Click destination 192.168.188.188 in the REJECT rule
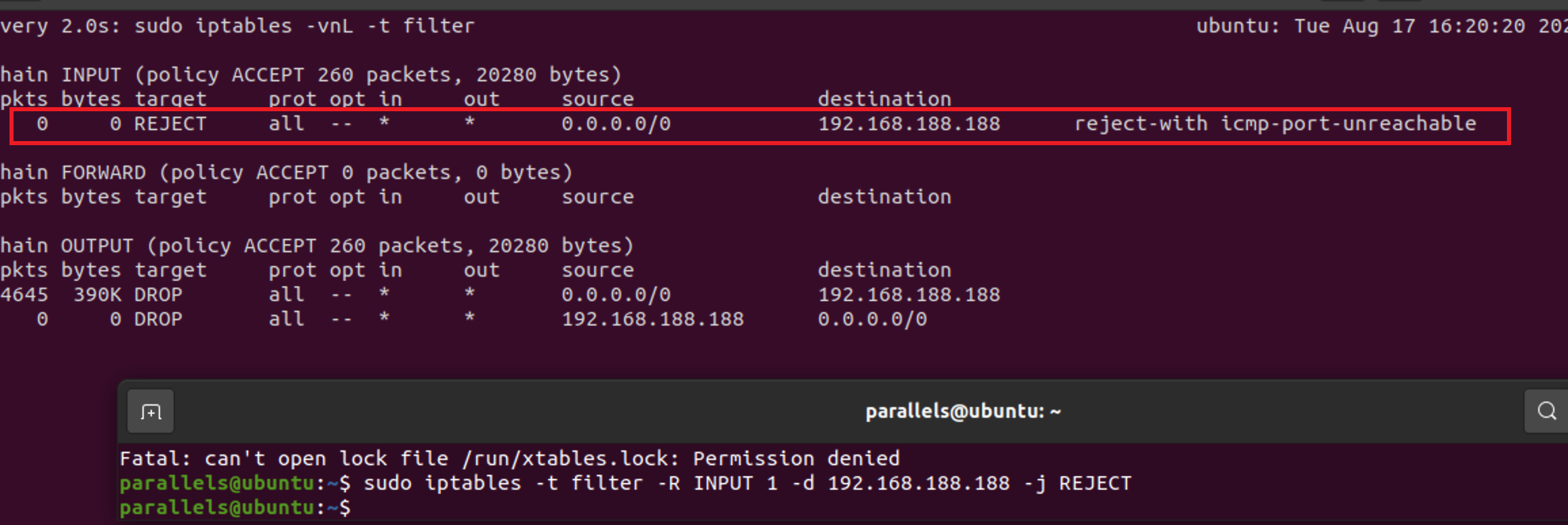1568x525 pixels. (x=909, y=123)
